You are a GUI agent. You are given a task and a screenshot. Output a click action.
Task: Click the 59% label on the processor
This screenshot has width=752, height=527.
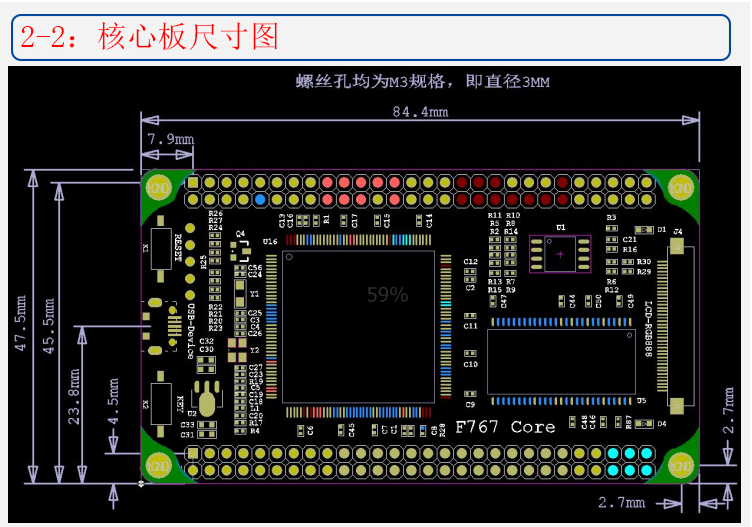(387, 295)
